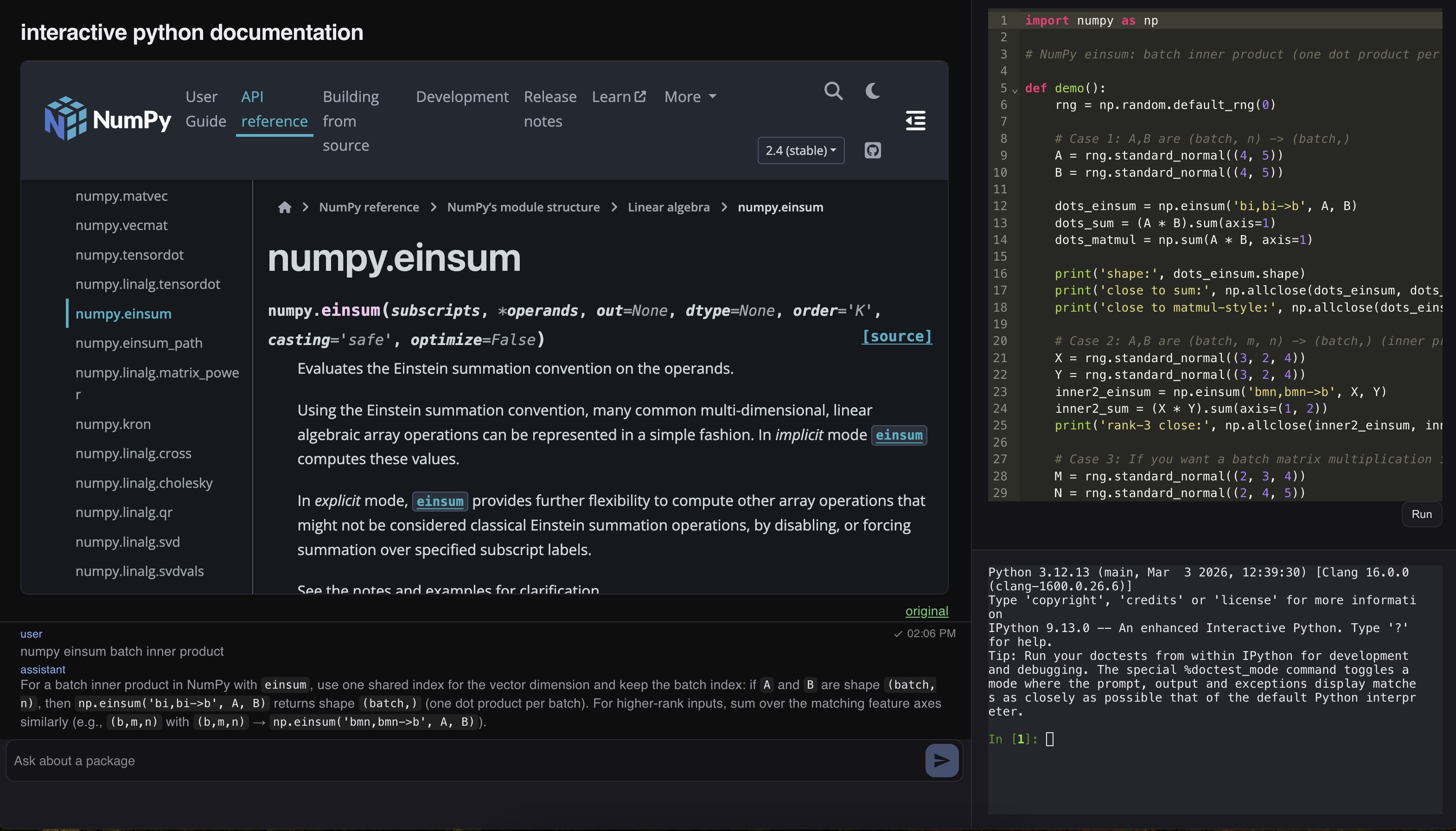Click 'Evaluates the Einstein summation convention' sentence
The image size is (1456, 831).
(515, 369)
